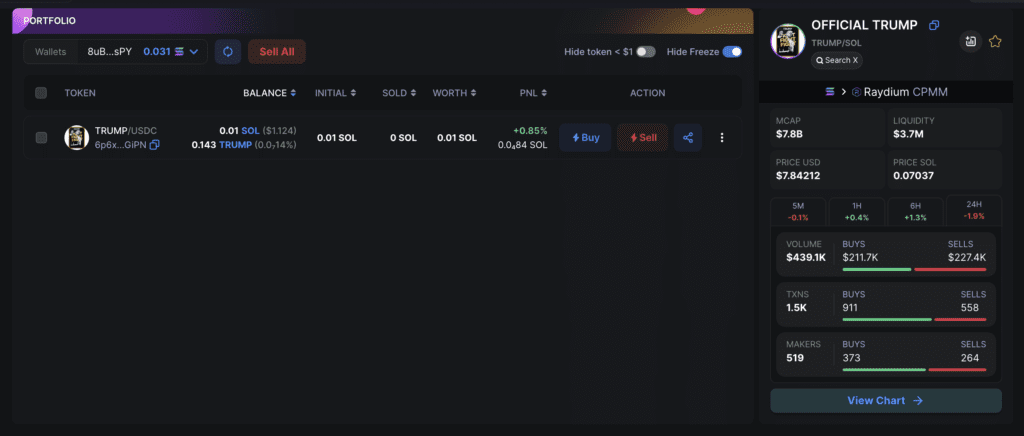Click the MAKERS buys/sells ratio bar
The height and width of the screenshot is (436, 1024).
(x=914, y=369)
